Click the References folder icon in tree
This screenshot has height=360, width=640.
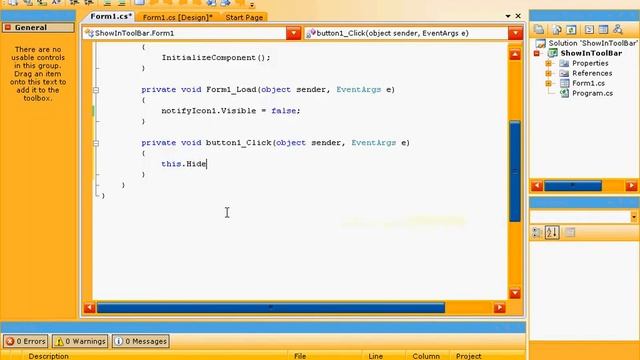(x=564, y=73)
